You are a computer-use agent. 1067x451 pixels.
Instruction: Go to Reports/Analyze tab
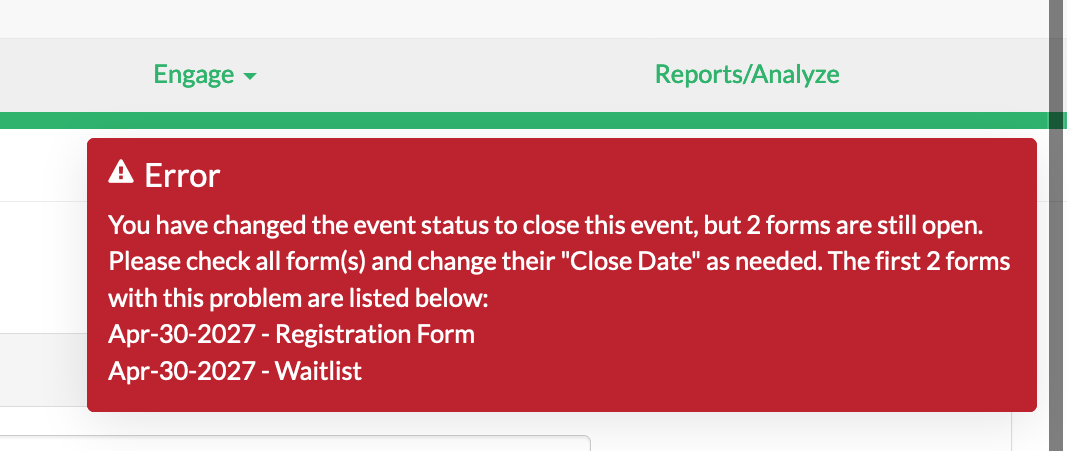746,74
